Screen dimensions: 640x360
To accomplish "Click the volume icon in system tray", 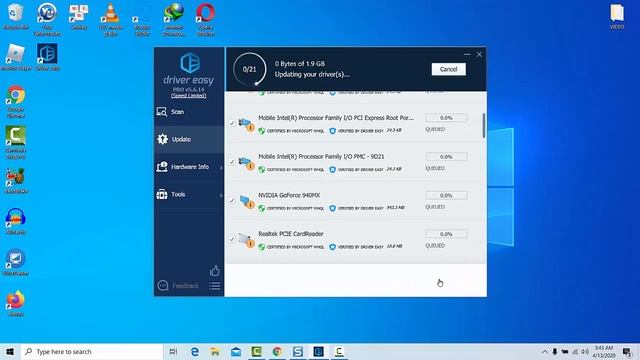I will click(585, 351).
